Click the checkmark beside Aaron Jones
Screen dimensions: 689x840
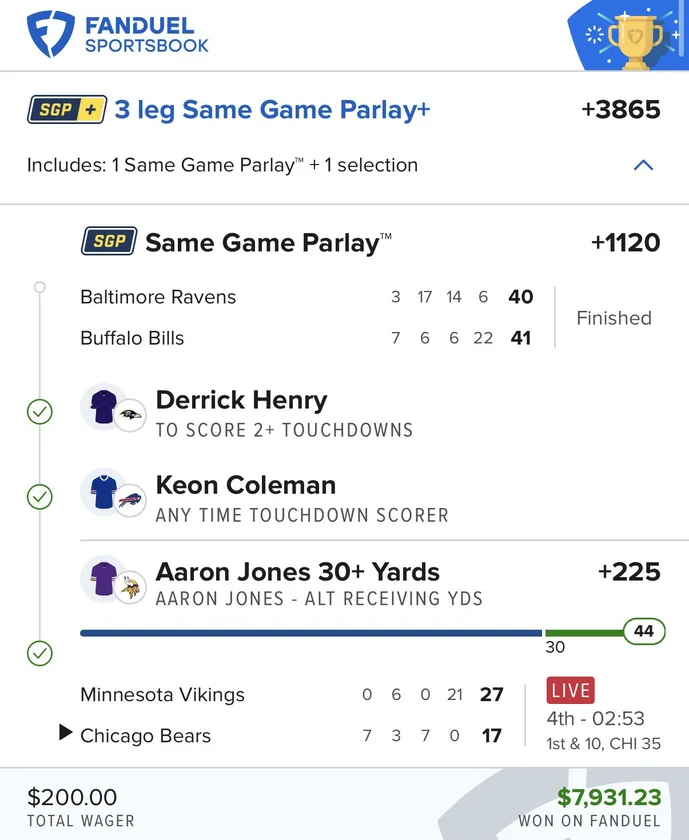click(39, 653)
